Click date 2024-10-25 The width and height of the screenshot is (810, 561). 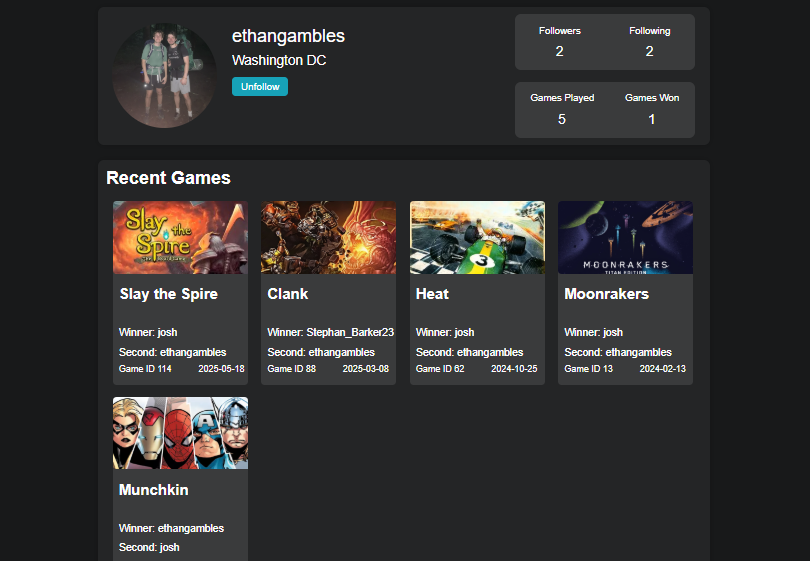514,369
